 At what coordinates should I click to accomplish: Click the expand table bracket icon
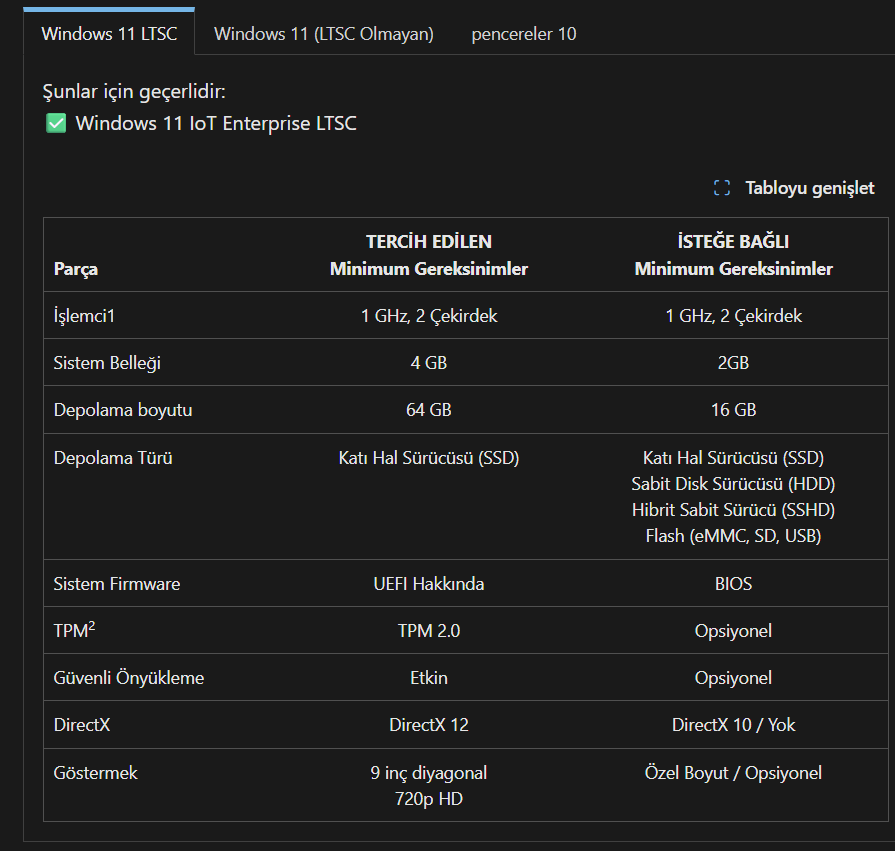tap(722, 188)
